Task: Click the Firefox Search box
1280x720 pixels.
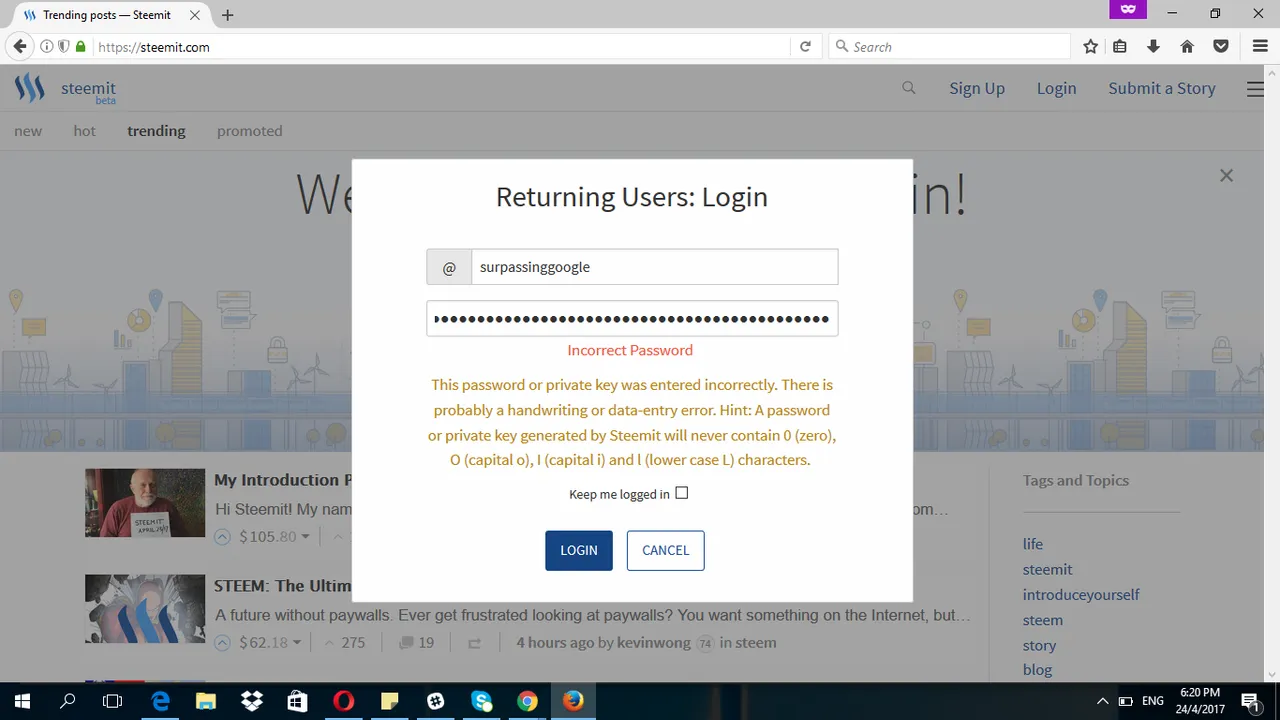Action: pyautogui.click(x=950, y=47)
